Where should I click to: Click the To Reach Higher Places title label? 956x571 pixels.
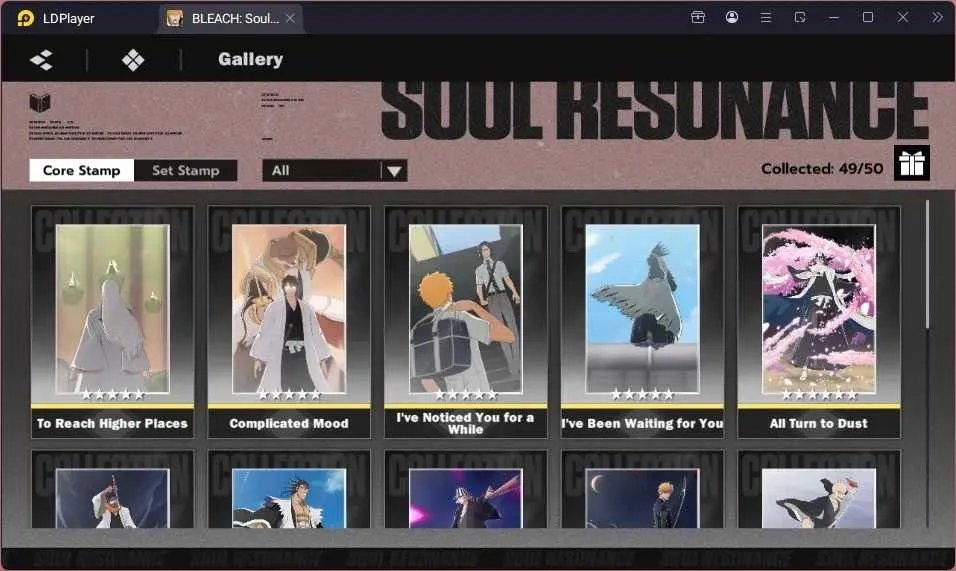[112, 424]
